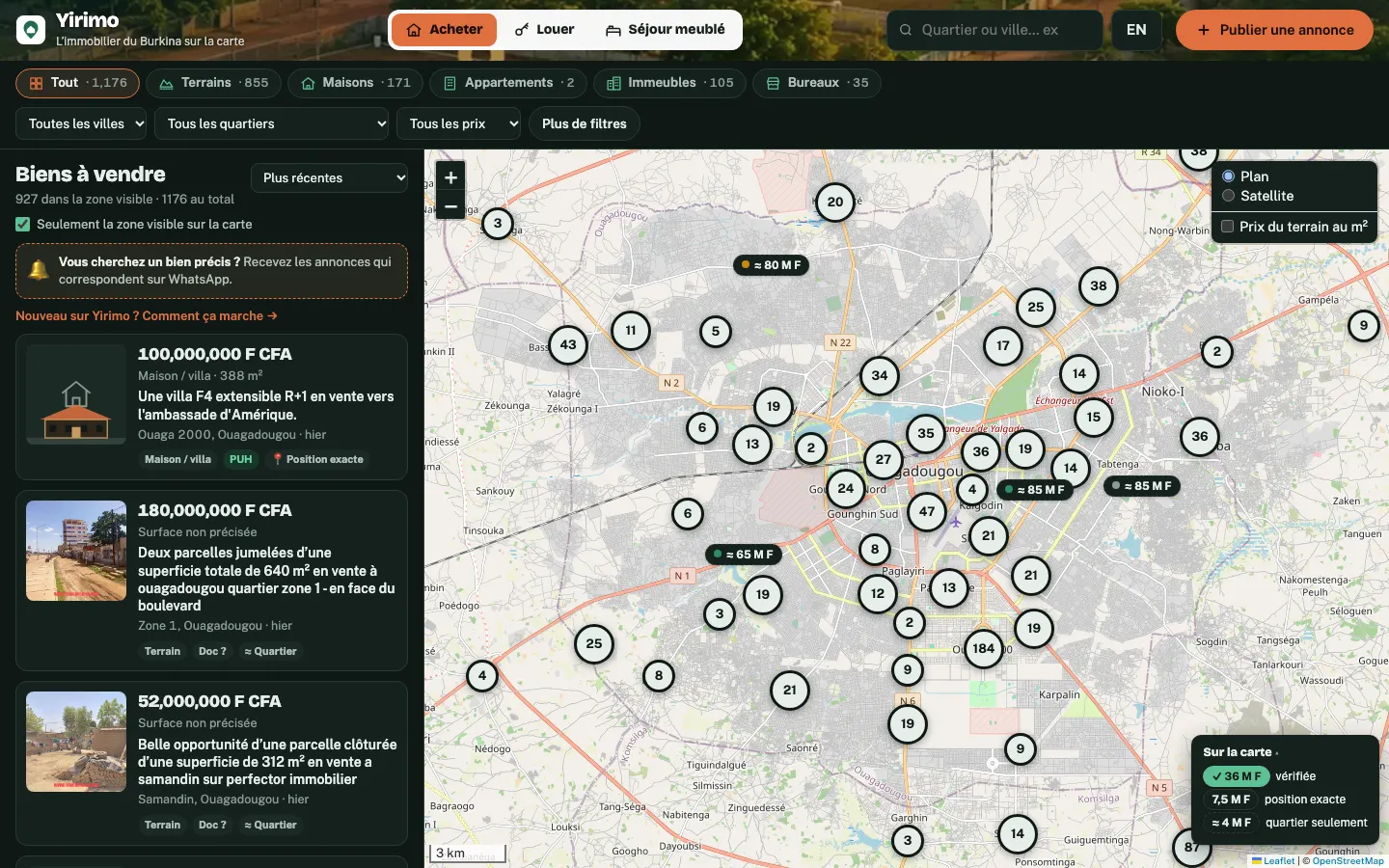Image resolution: width=1389 pixels, height=868 pixels.
Task: Open the 43-listing map cluster
Action: (x=568, y=344)
